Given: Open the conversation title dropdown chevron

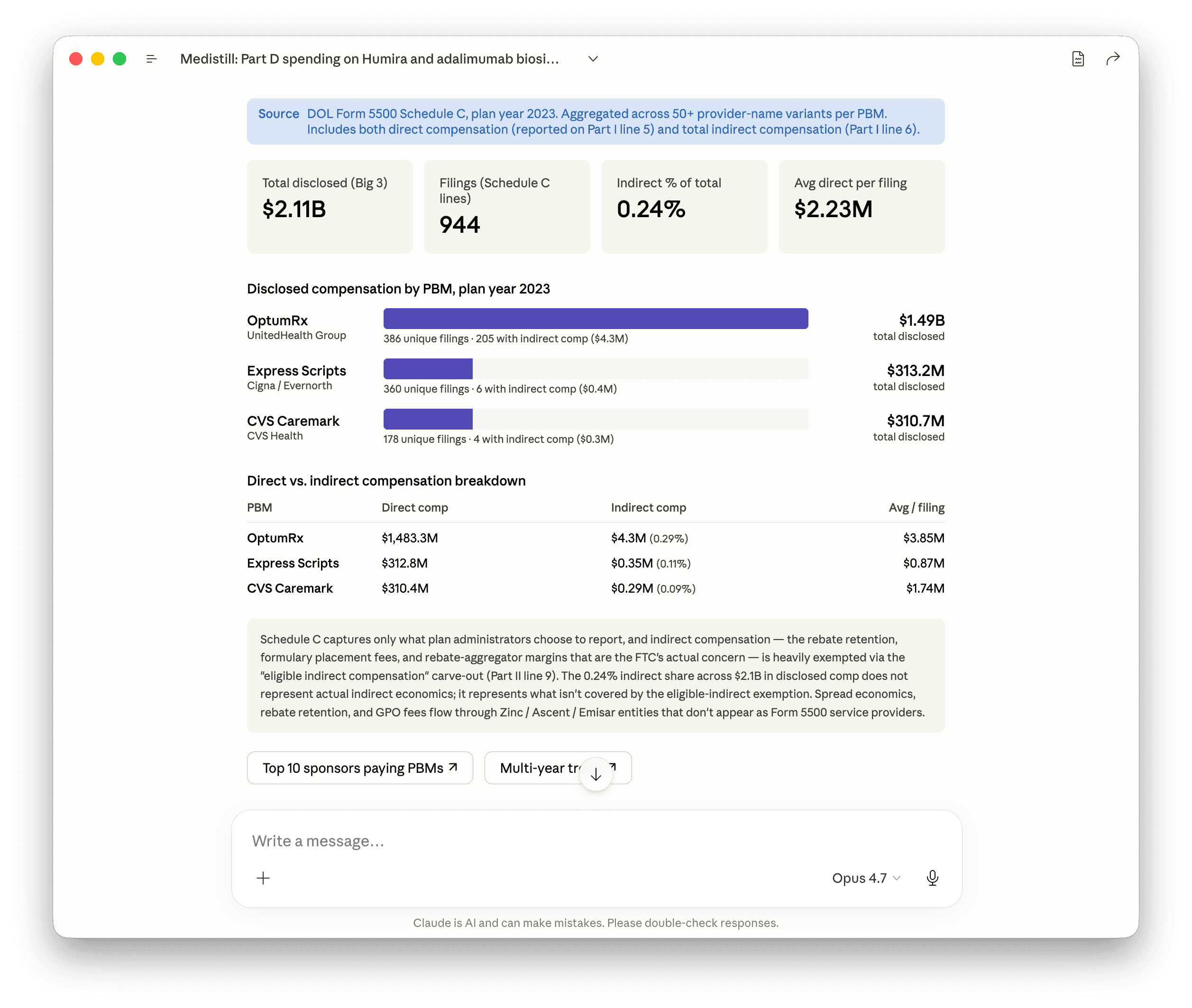Looking at the screenshot, I should click(593, 59).
